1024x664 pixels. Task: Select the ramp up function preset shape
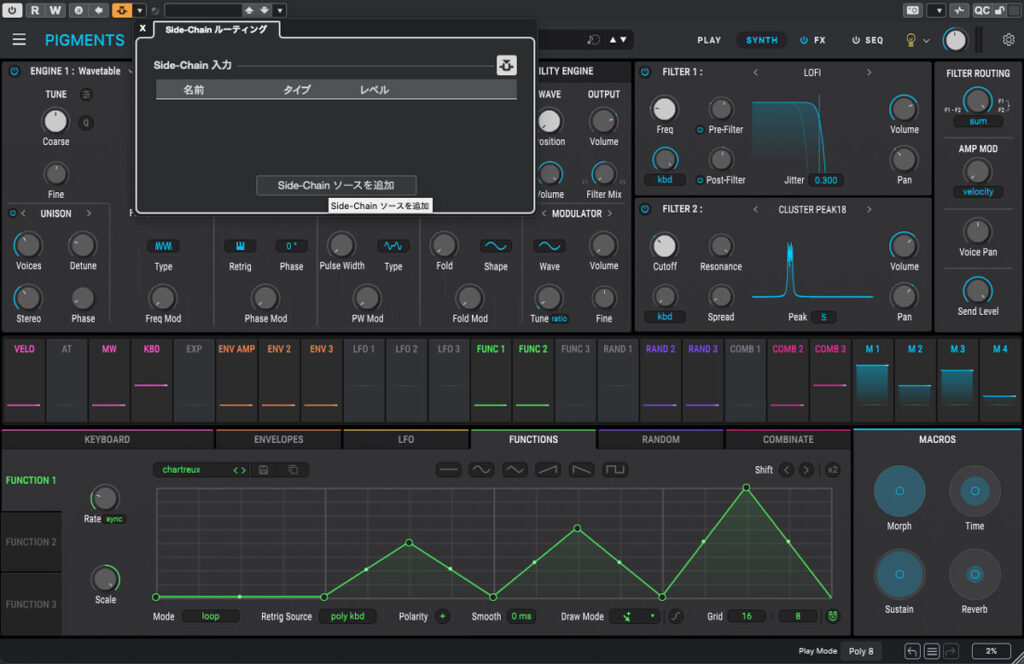pos(548,469)
